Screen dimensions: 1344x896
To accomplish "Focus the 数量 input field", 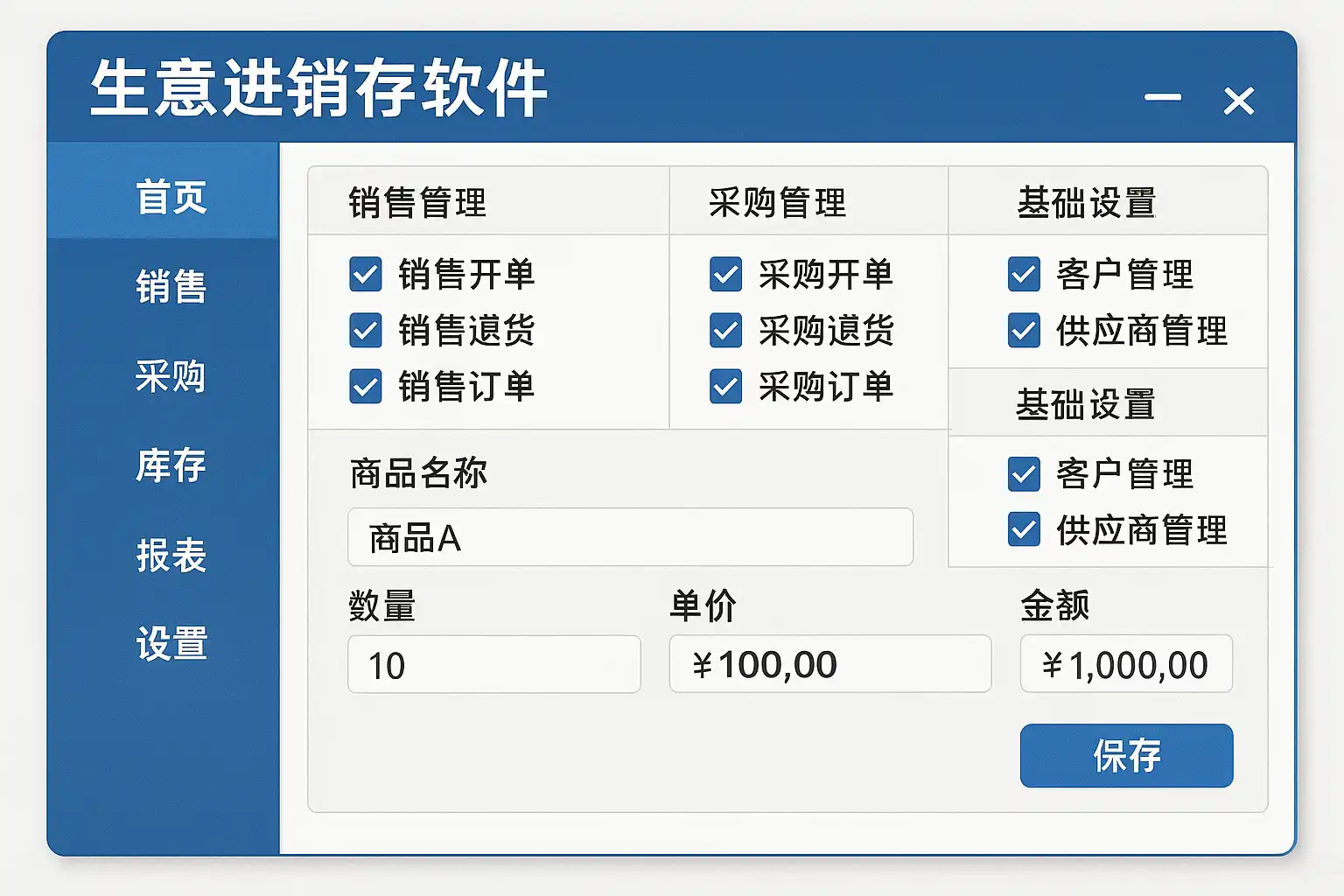I will click(x=494, y=665).
